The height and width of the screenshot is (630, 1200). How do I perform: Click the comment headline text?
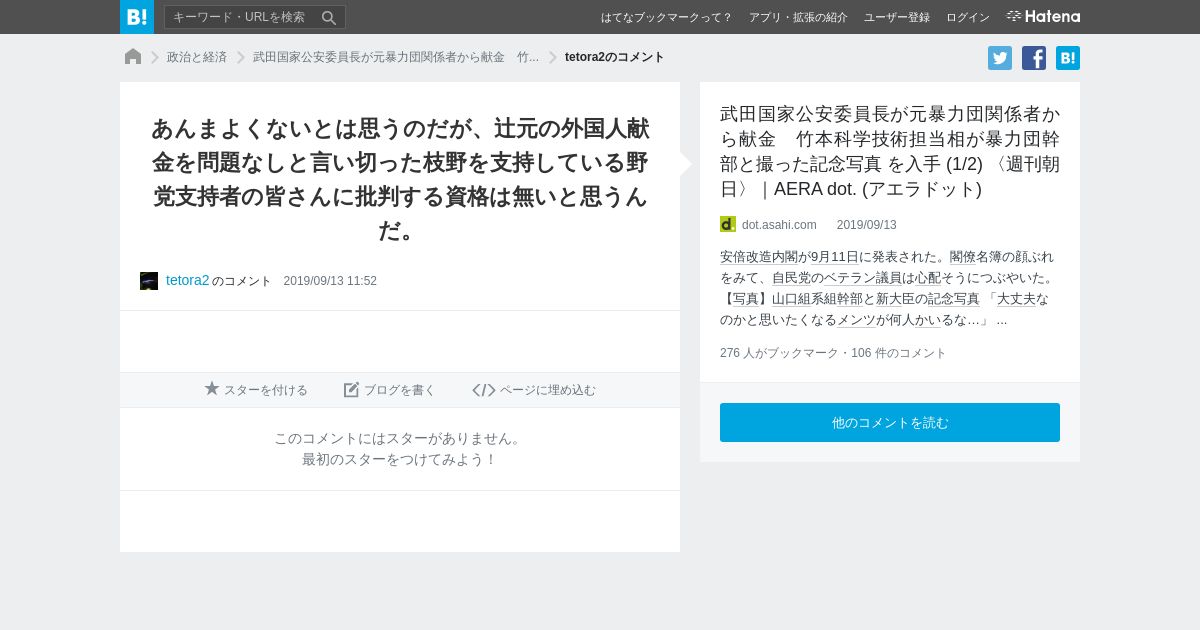pyautogui.click(x=400, y=179)
